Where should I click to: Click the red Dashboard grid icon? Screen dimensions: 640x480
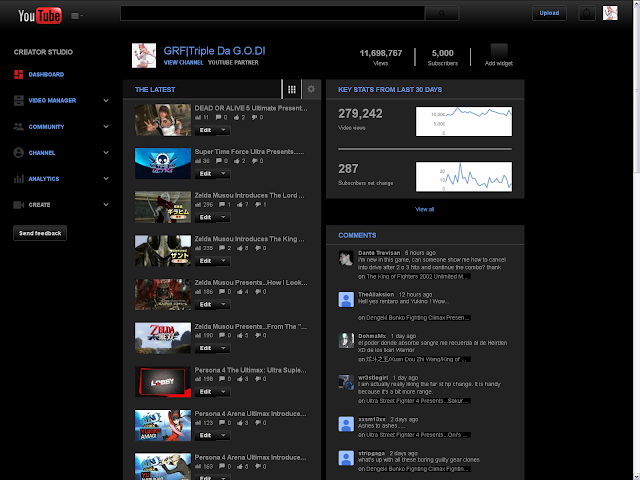point(18,74)
